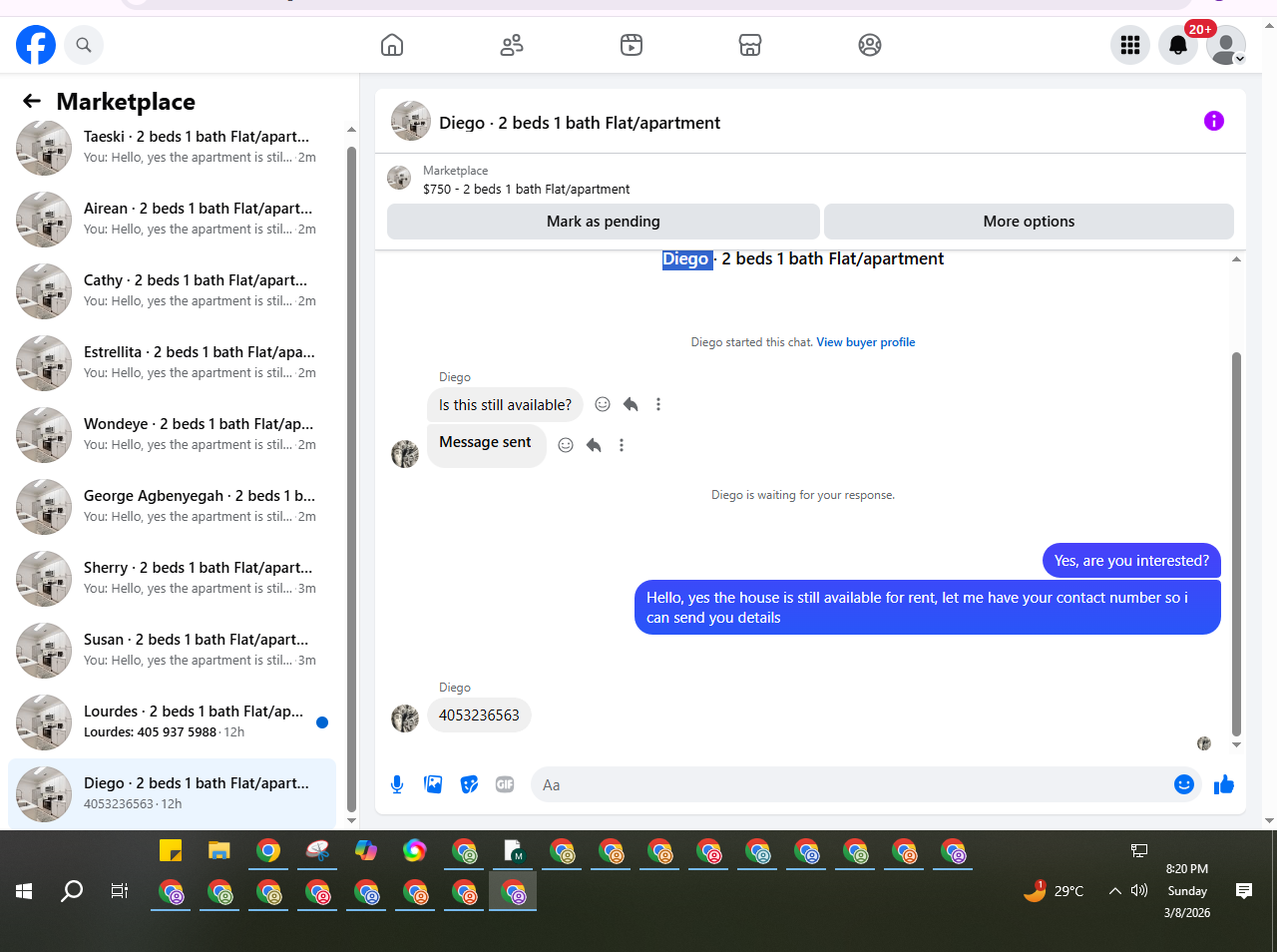This screenshot has width=1277, height=952.
Task: Open Wondeye's conversation
Action: click(172, 434)
